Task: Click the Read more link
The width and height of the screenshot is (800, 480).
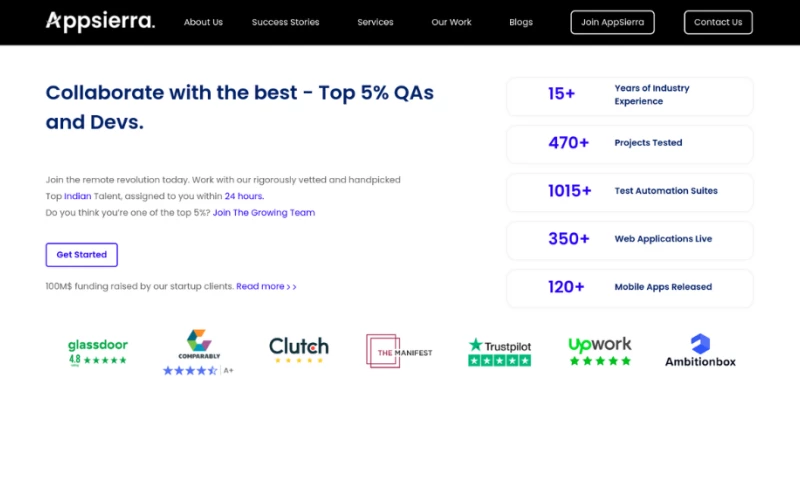Action: click(265, 286)
